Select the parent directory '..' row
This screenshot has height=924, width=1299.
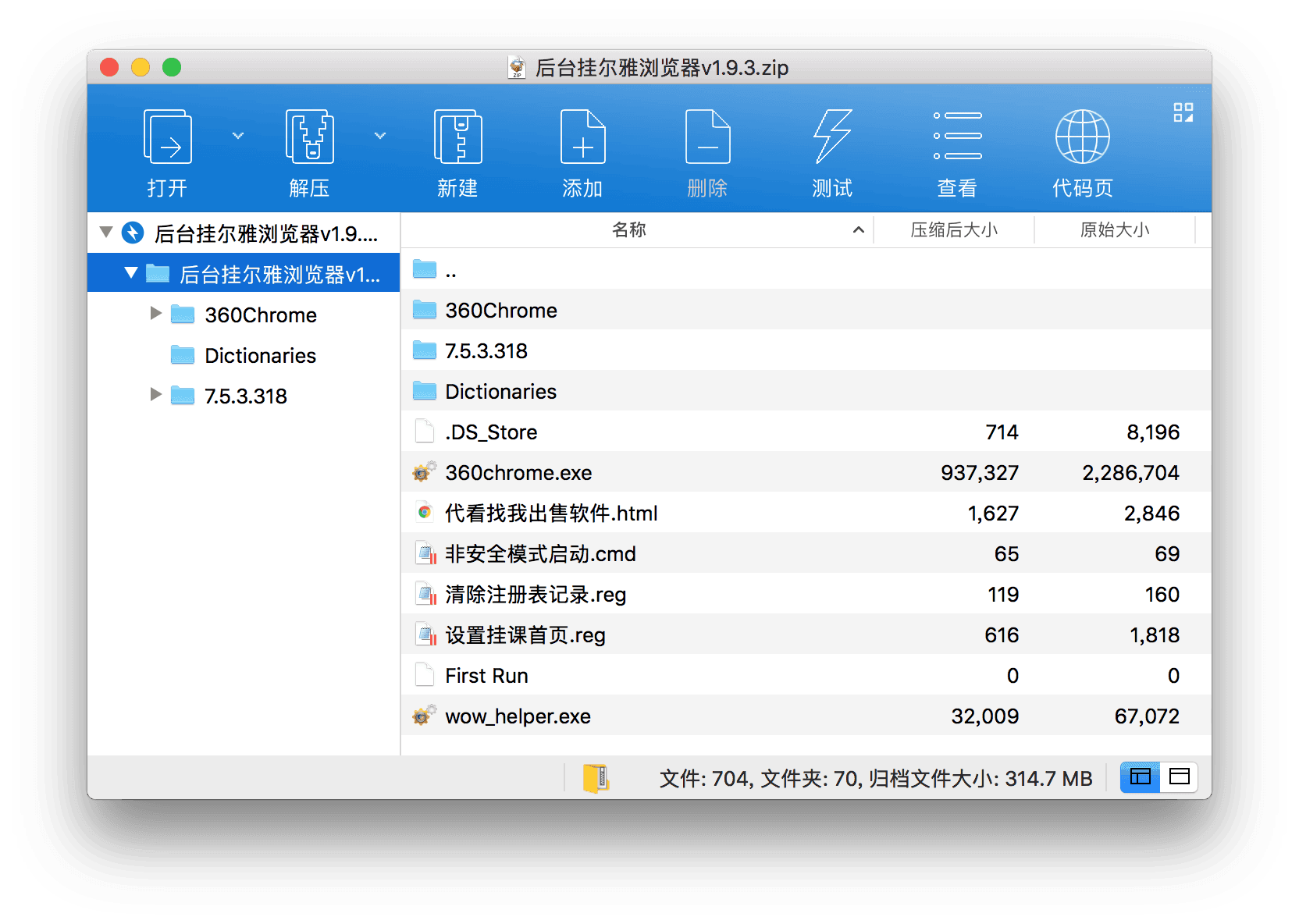806,270
